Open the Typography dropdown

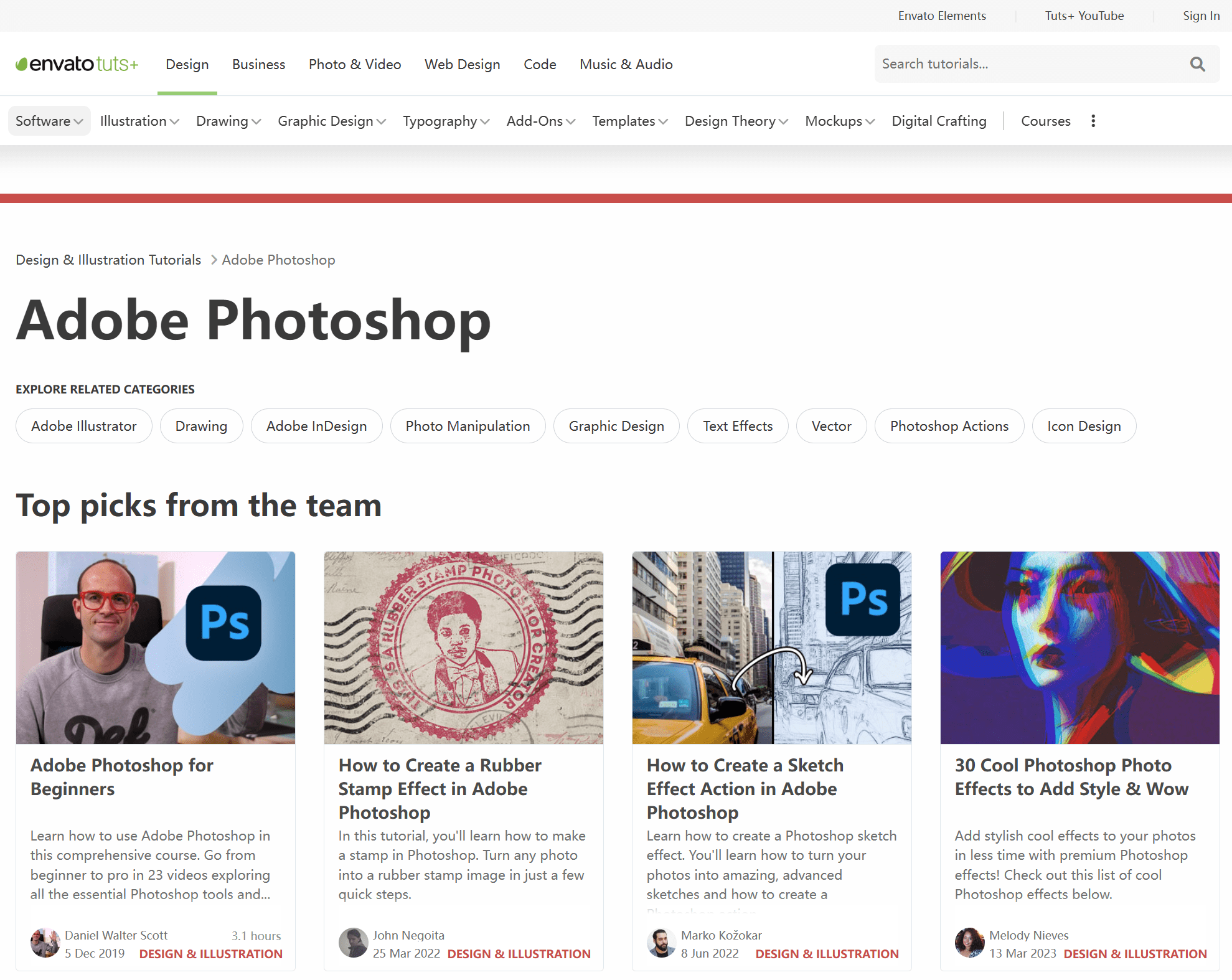tap(446, 121)
